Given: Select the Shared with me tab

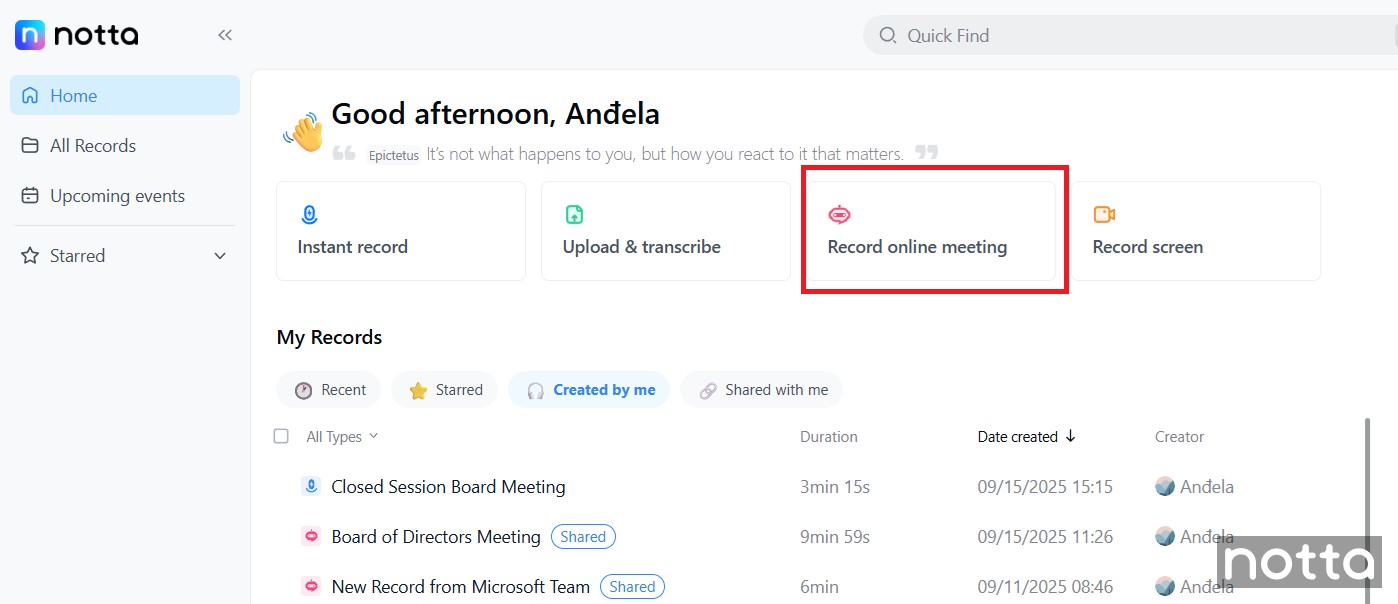Looking at the screenshot, I should coord(762,390).
